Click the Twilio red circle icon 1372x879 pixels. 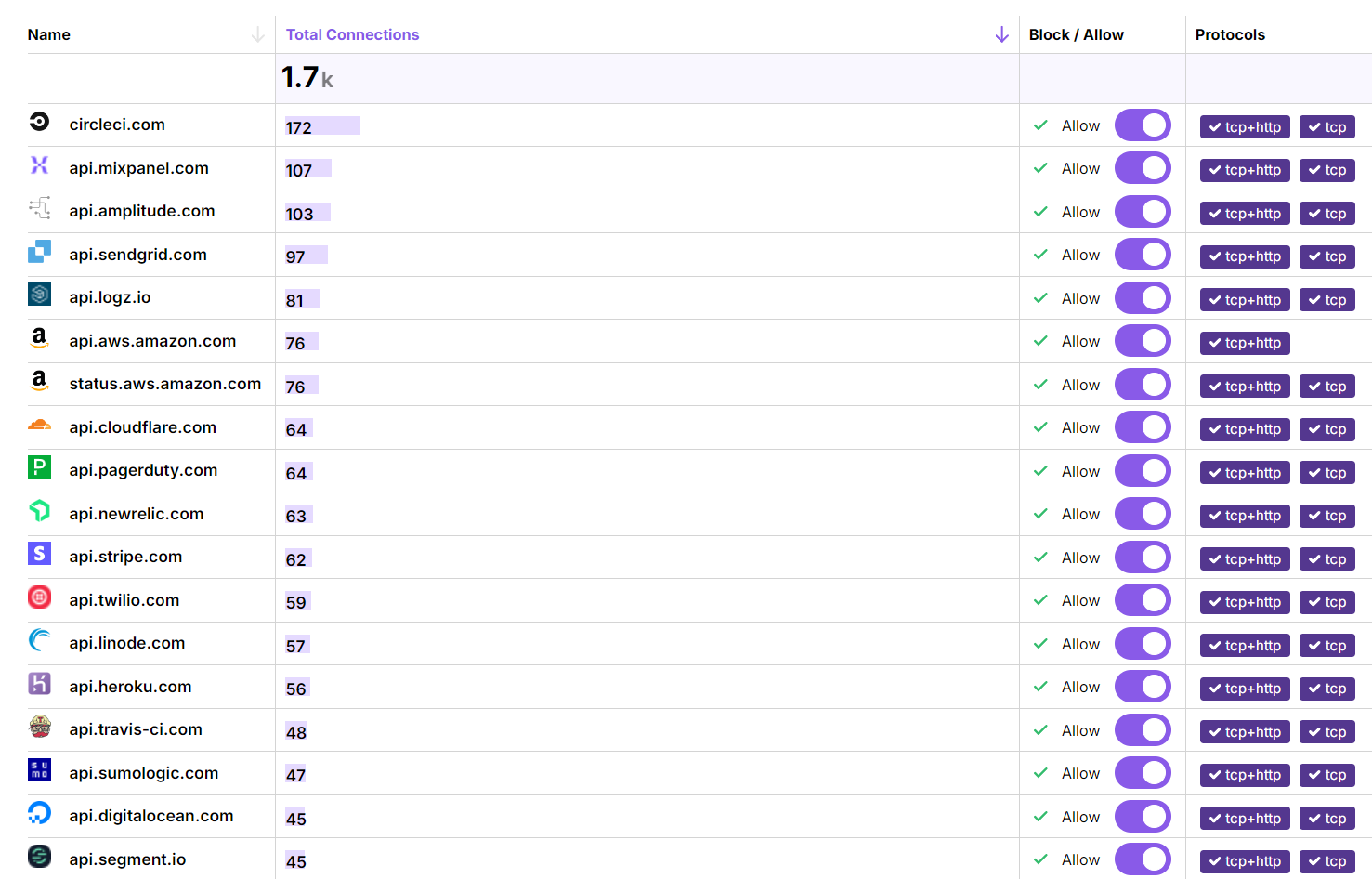coord(39,597)
